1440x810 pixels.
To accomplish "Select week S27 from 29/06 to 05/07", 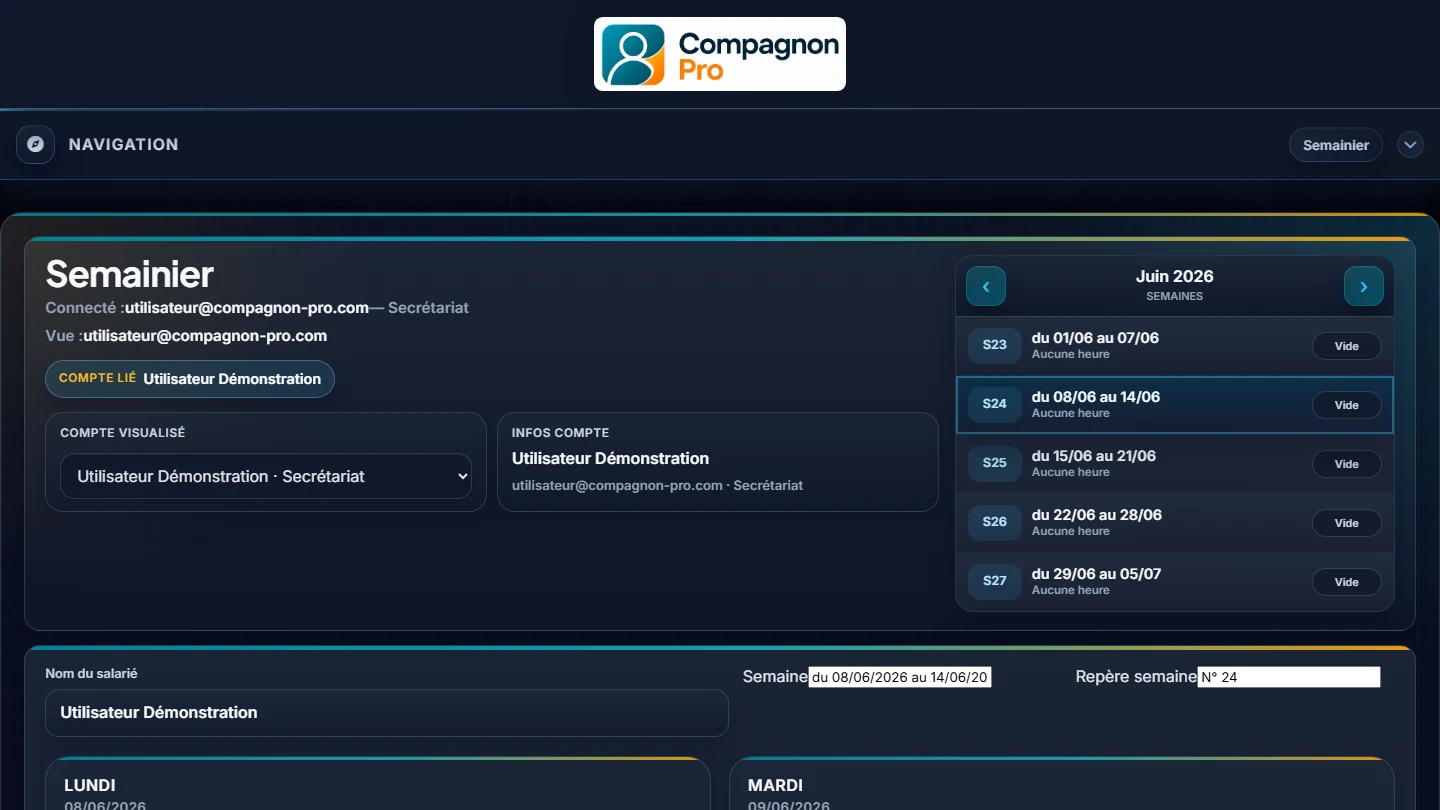I will click(x=1175, y=582).
